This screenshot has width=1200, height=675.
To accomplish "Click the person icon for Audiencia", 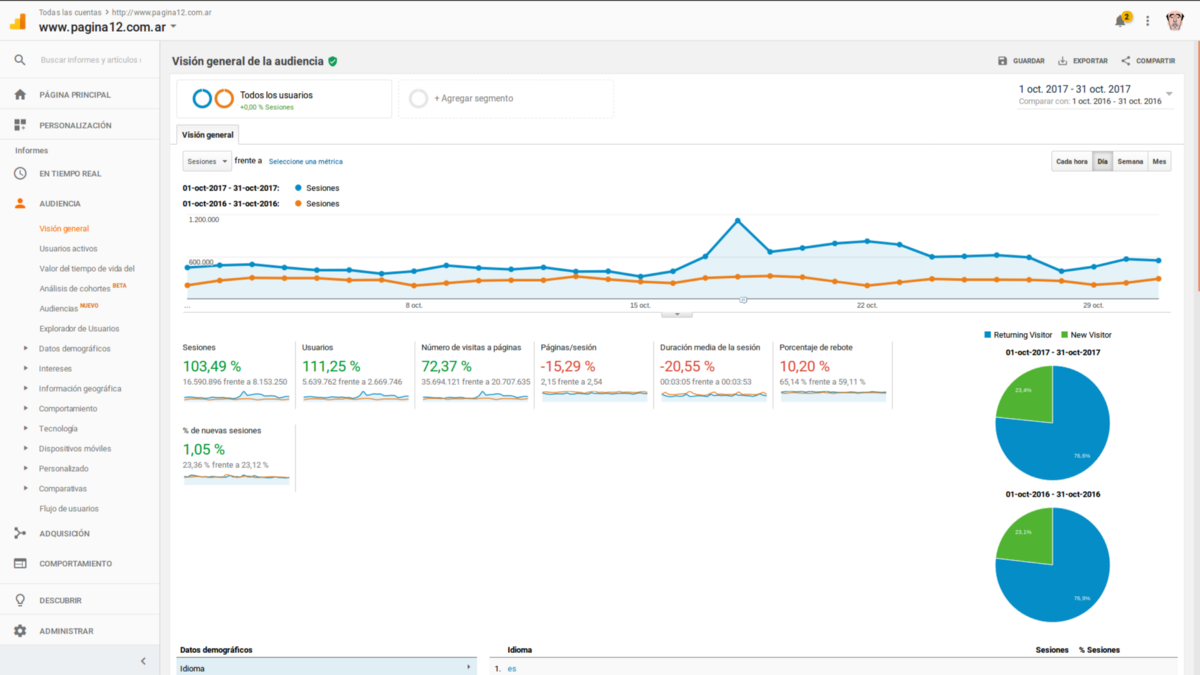I will tap(20, 203).
